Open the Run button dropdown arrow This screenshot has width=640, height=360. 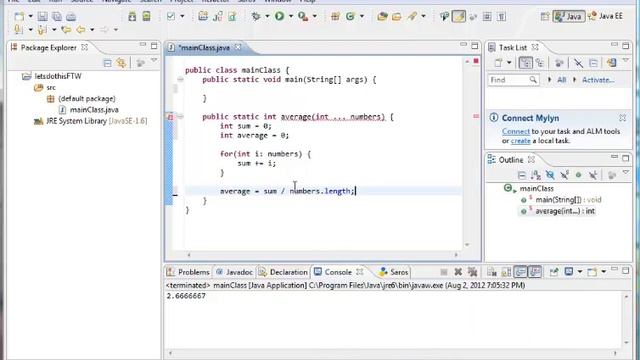291,16
